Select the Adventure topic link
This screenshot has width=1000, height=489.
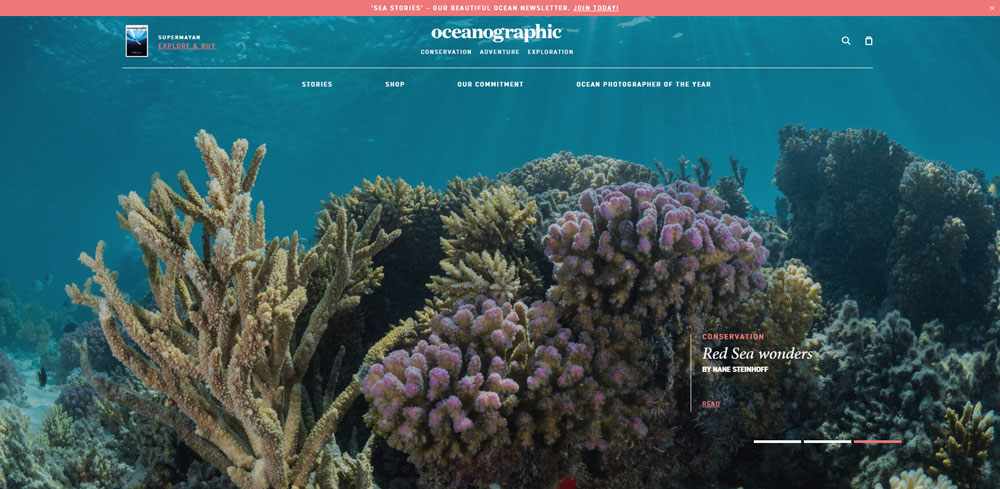pyautogui.click(x=499, y=52)
